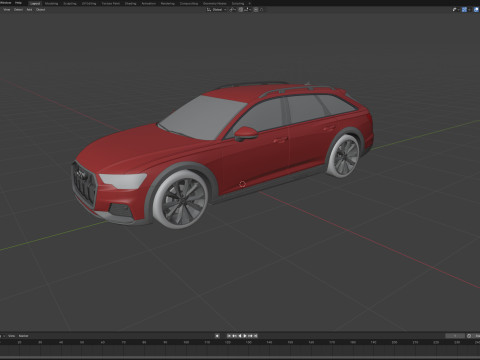Switch to the Sculpting workspace tab

[70, 3]
